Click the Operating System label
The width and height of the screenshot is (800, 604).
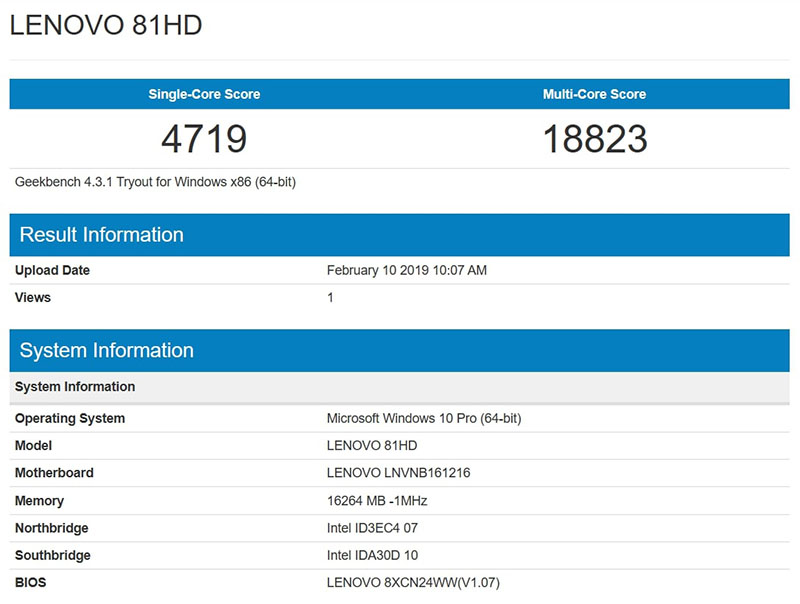(70, 418)
